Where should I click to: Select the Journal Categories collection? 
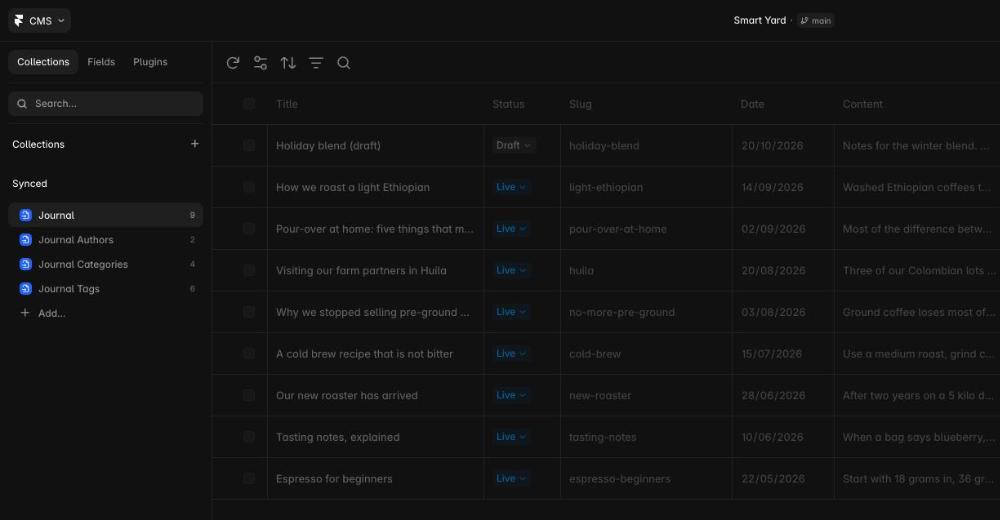(x=106, y=264)
